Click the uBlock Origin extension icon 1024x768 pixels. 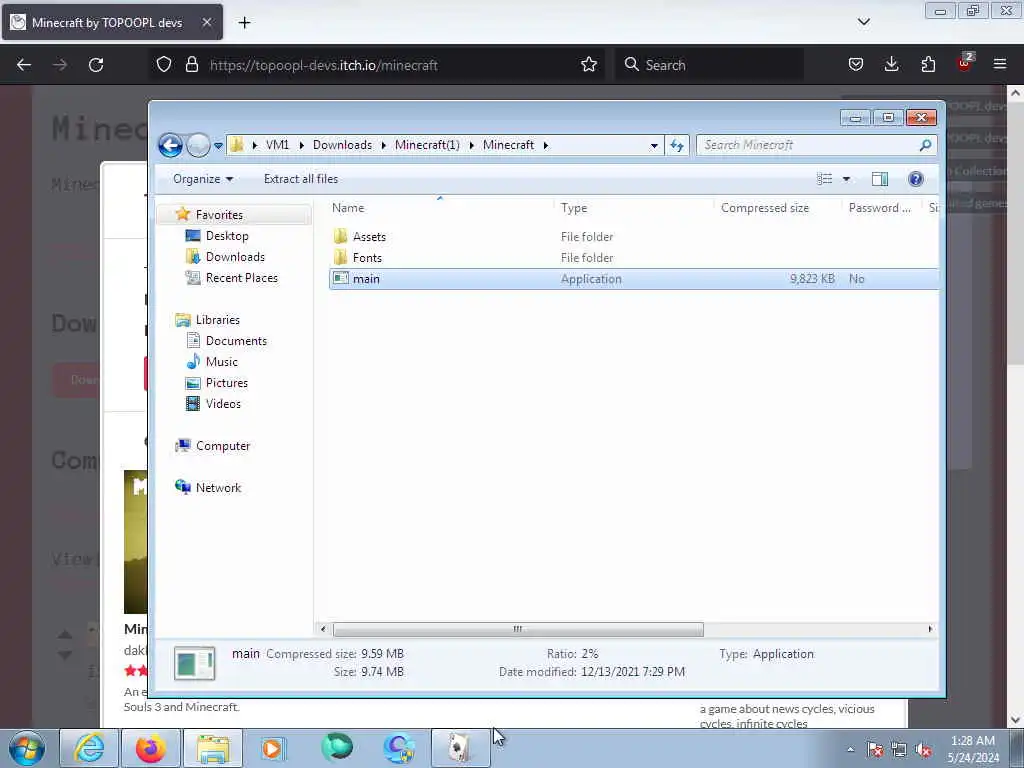pos(965,63)
